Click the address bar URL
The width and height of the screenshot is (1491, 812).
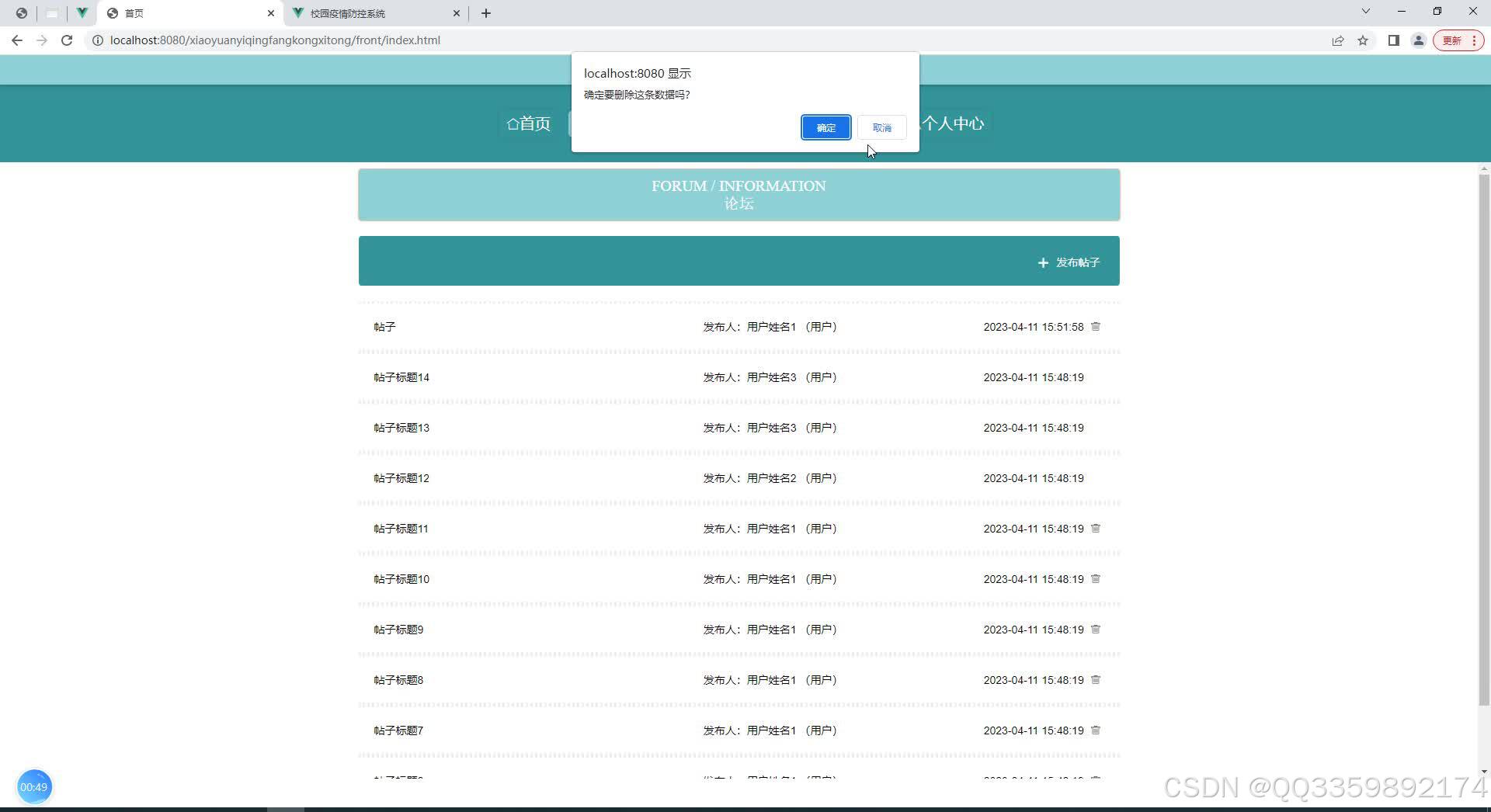tap(275, 40)
